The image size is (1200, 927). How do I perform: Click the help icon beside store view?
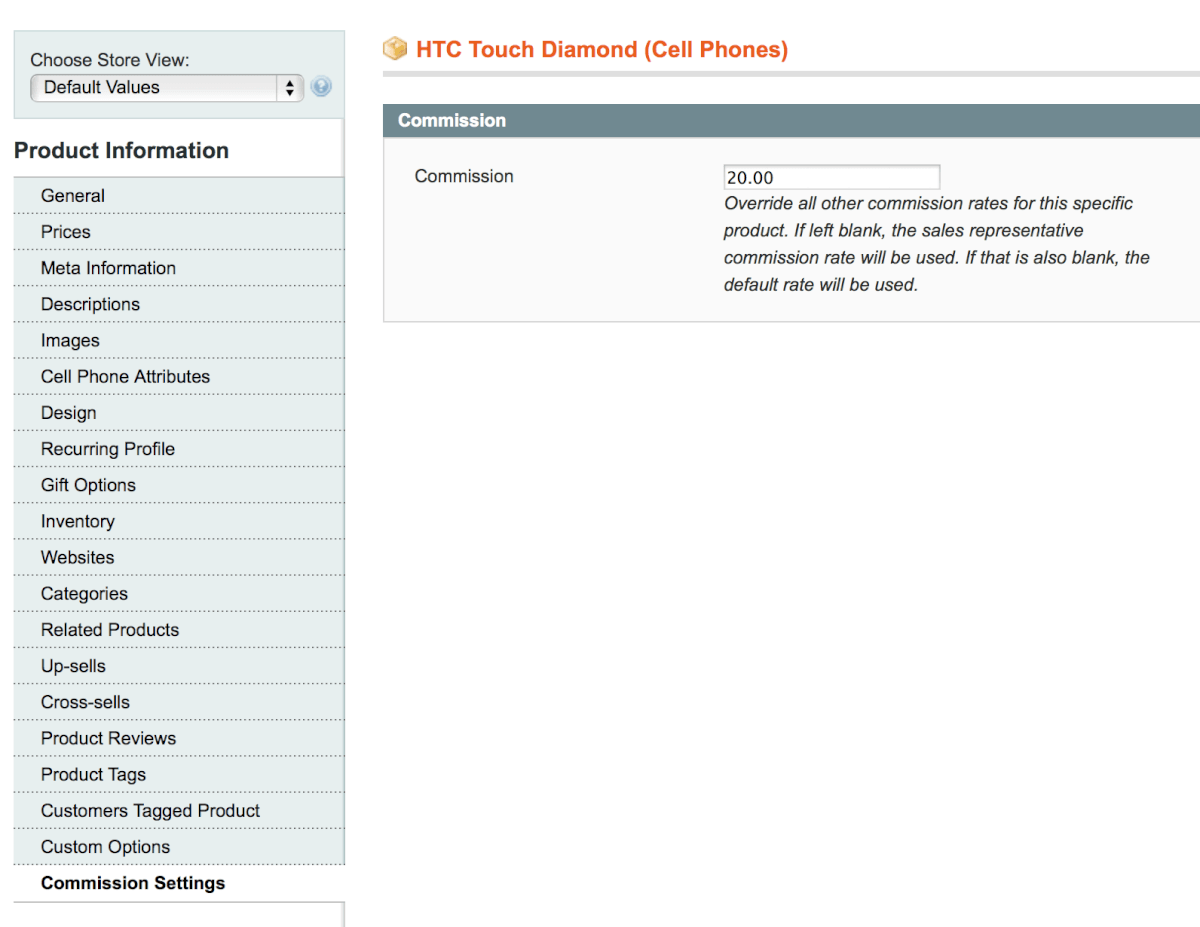click(321, 87)
